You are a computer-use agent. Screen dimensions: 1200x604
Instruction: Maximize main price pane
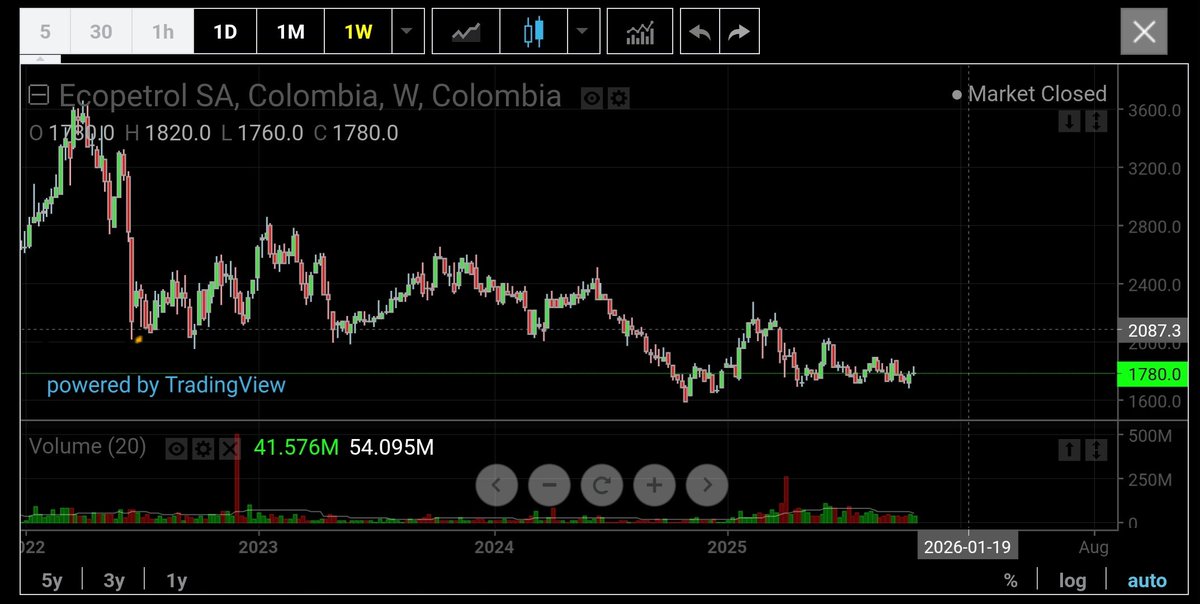tap(1096, 121)
